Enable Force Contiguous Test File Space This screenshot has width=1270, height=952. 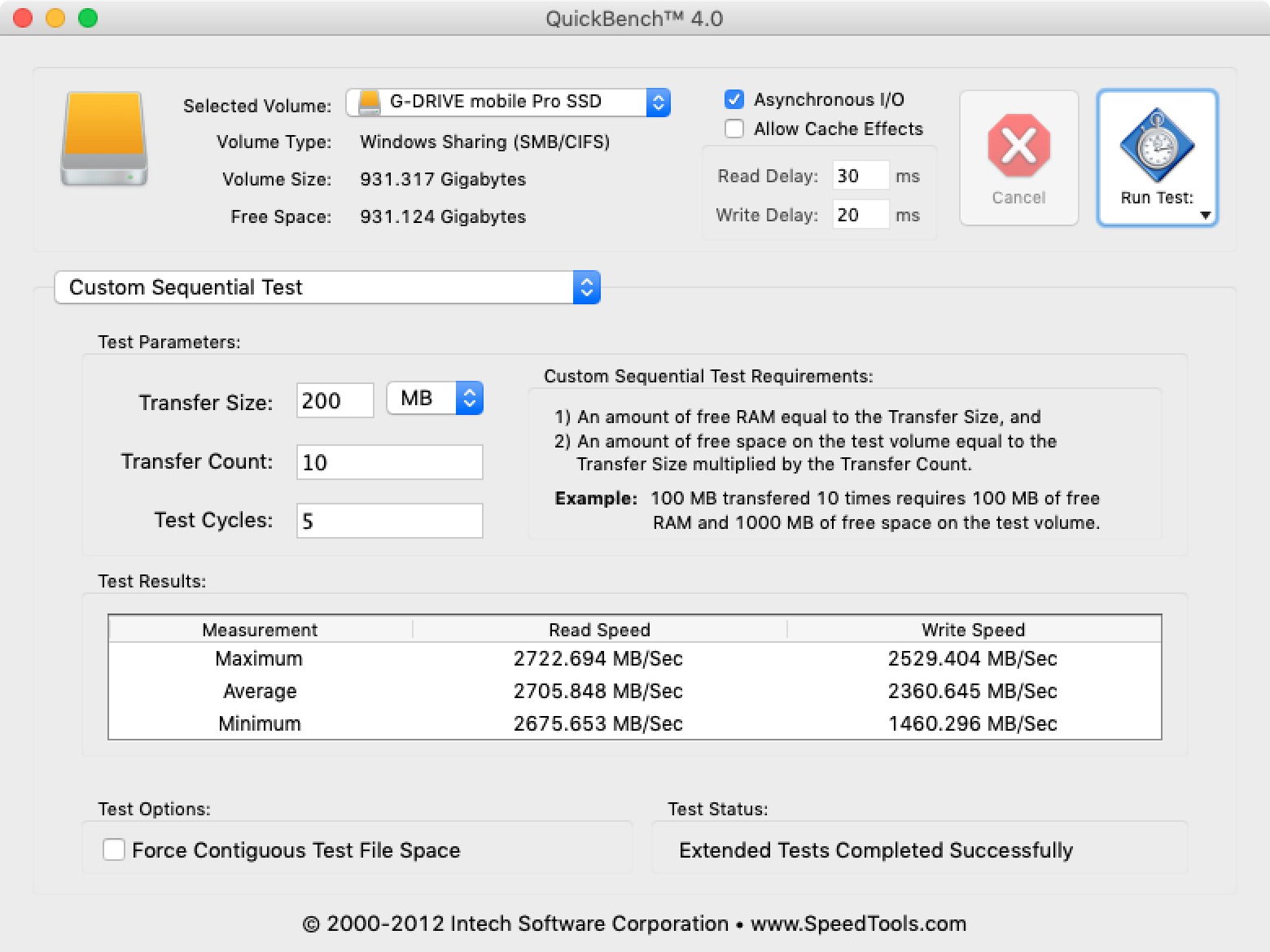tap(114, 849)
